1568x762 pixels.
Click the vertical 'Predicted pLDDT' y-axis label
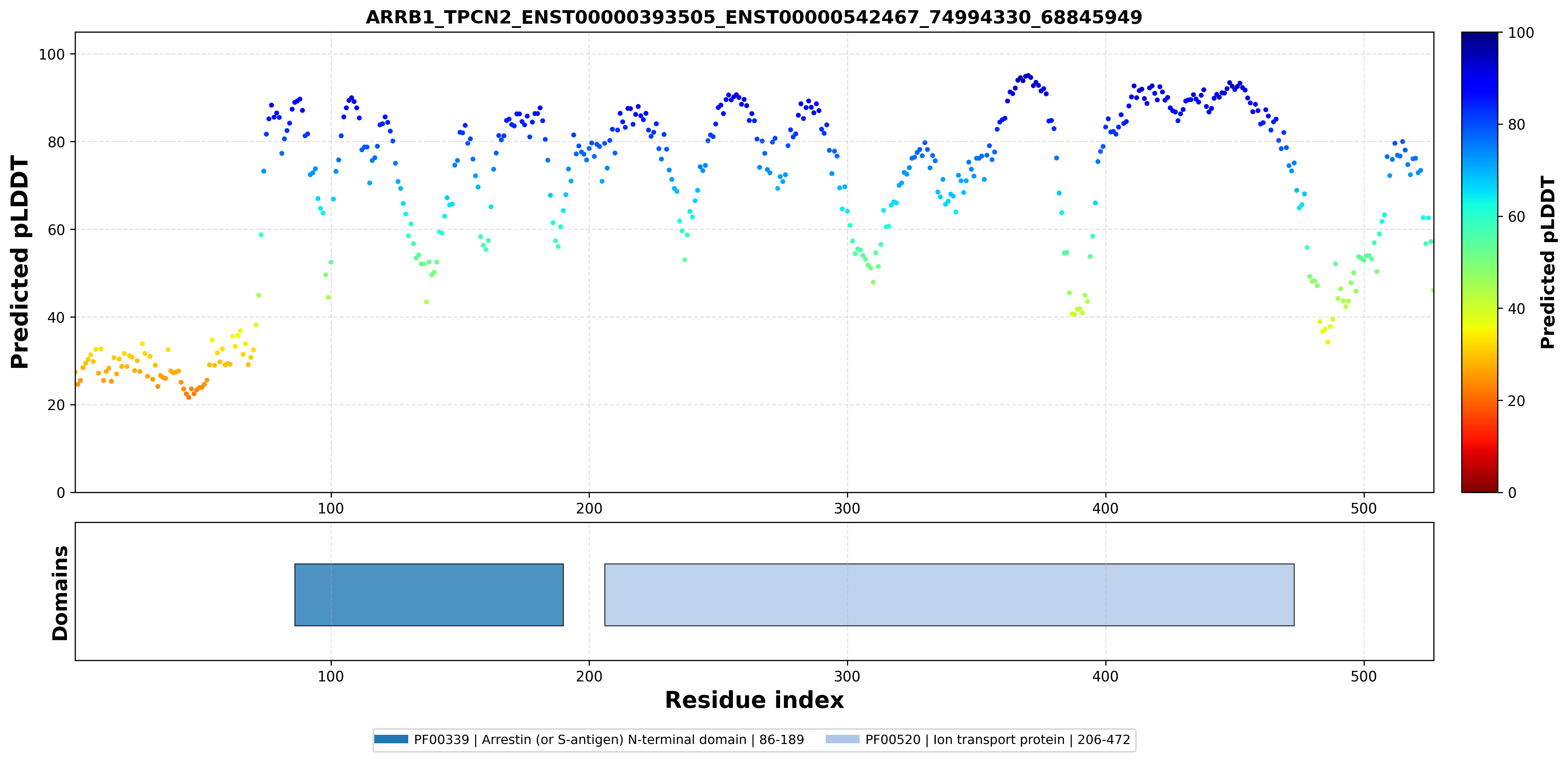[x=19, y=262]
